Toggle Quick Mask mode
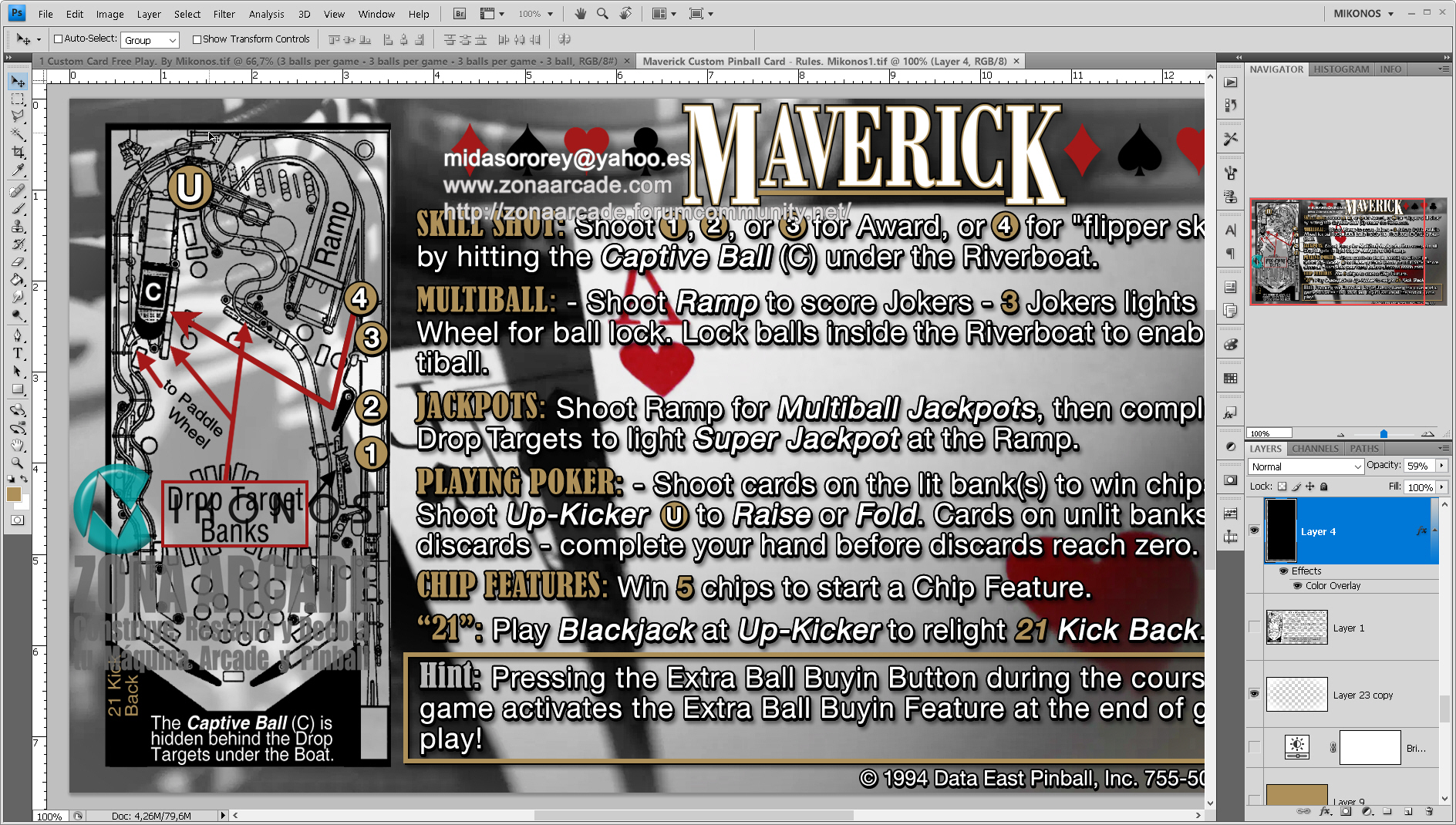The image size is (1456, 825). pyautogui.click(x=17, y=520)
